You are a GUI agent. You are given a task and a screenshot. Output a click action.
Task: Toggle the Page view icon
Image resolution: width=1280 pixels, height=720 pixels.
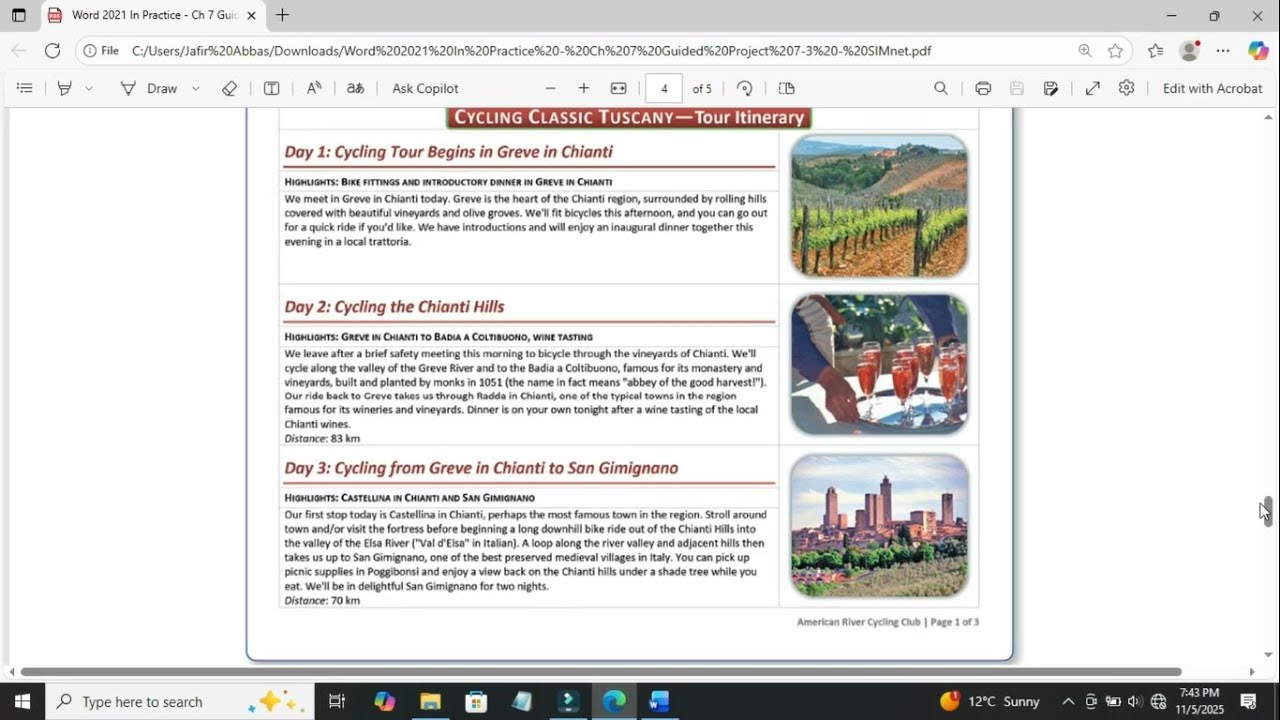[x=786, y=88]
